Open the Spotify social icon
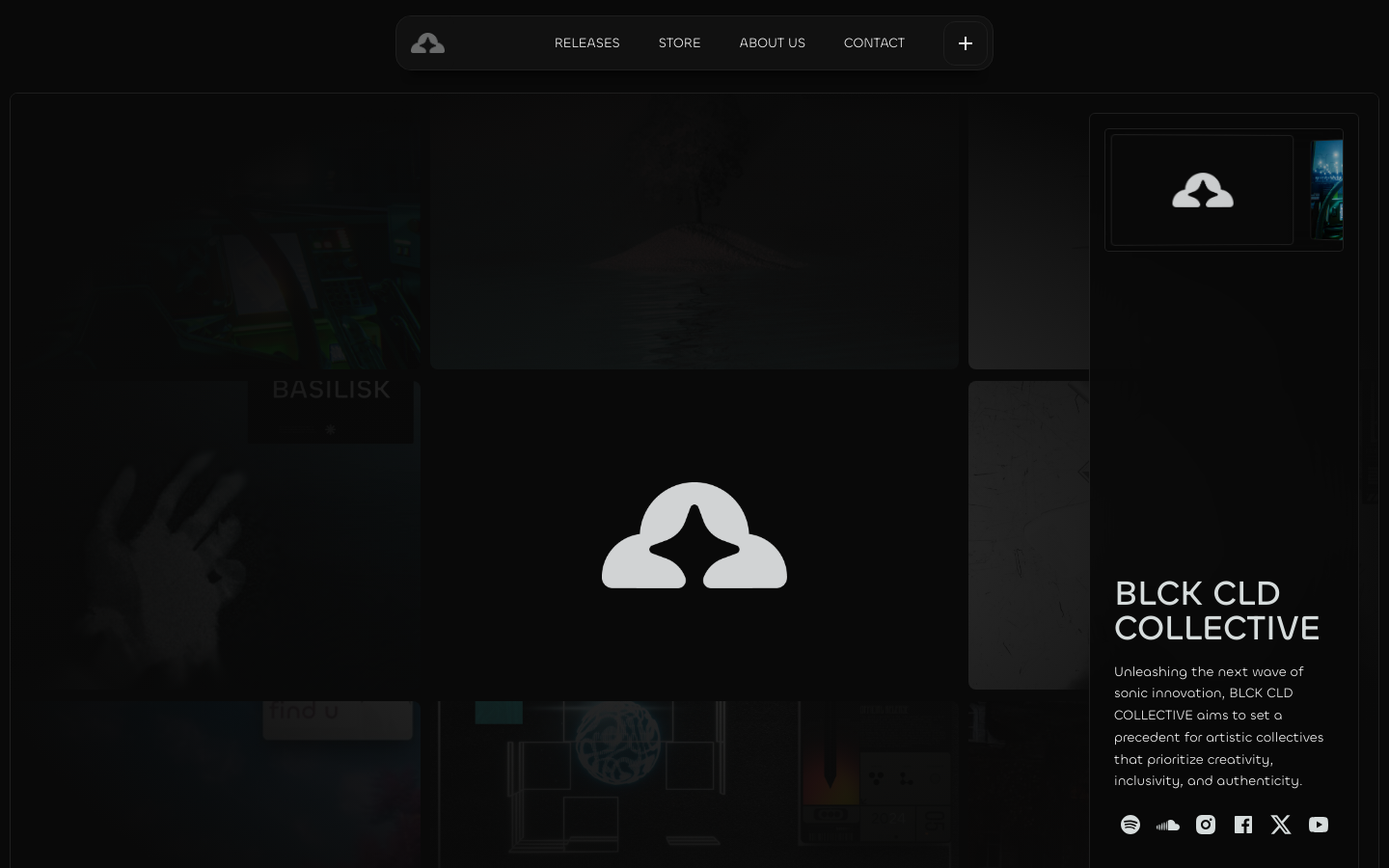The width and height of the screenshot is (1389, 868). pyautogui.click(x=1130, y=825)
